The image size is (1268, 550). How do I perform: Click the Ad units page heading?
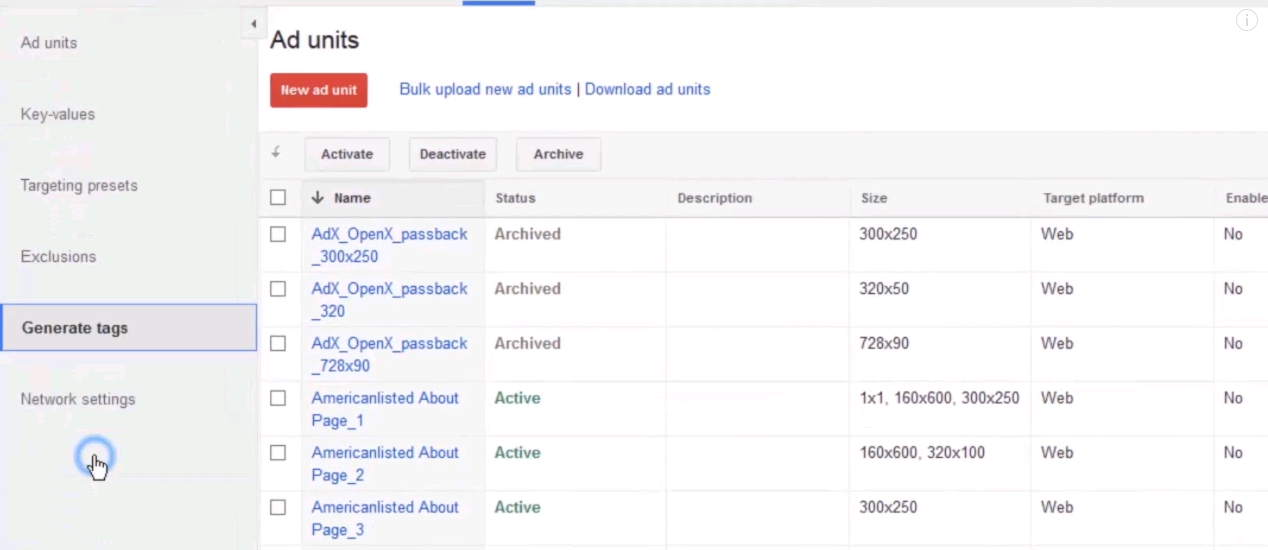314,40
